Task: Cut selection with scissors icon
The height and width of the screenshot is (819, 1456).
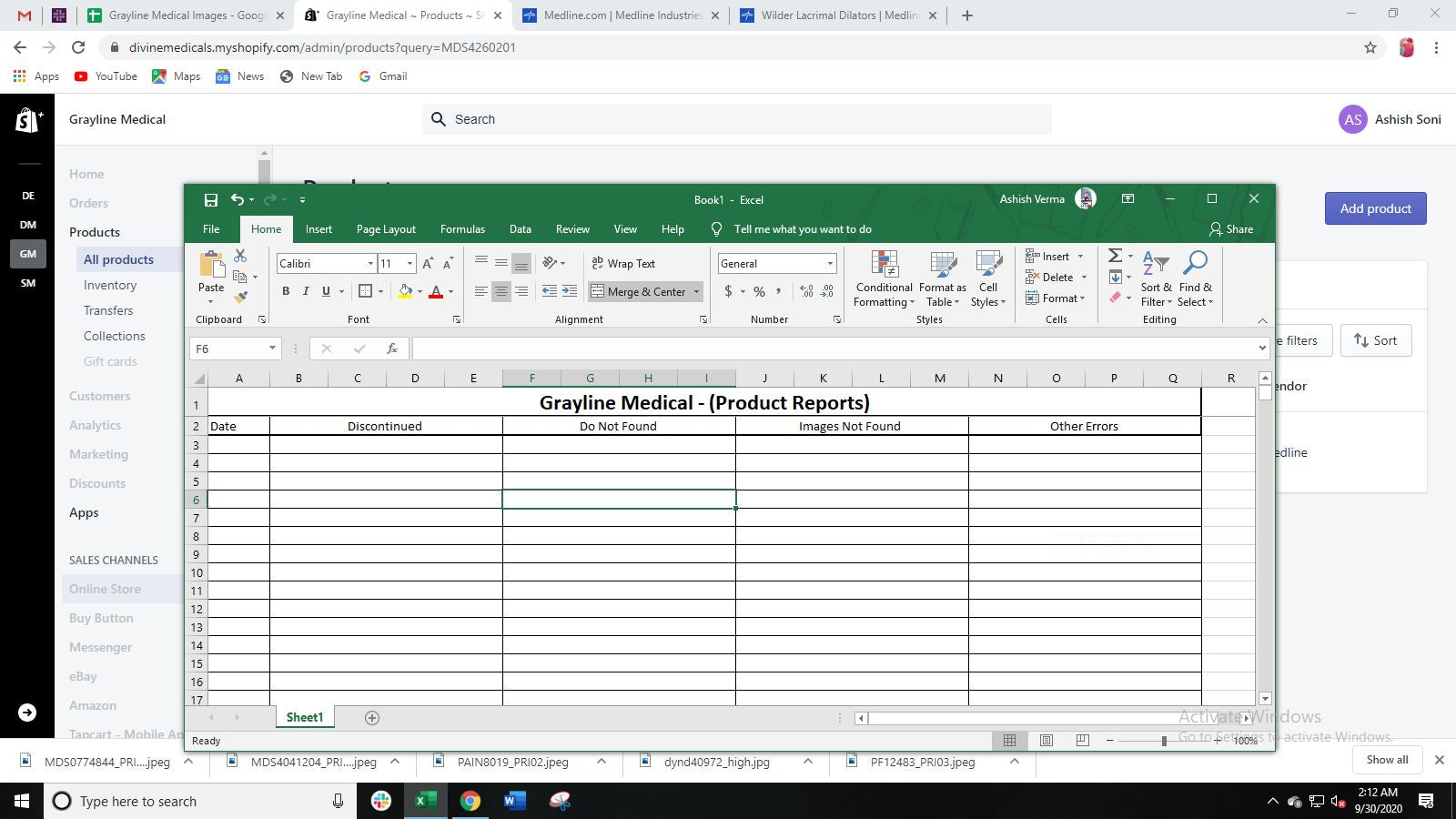Action: coord(240,256)
